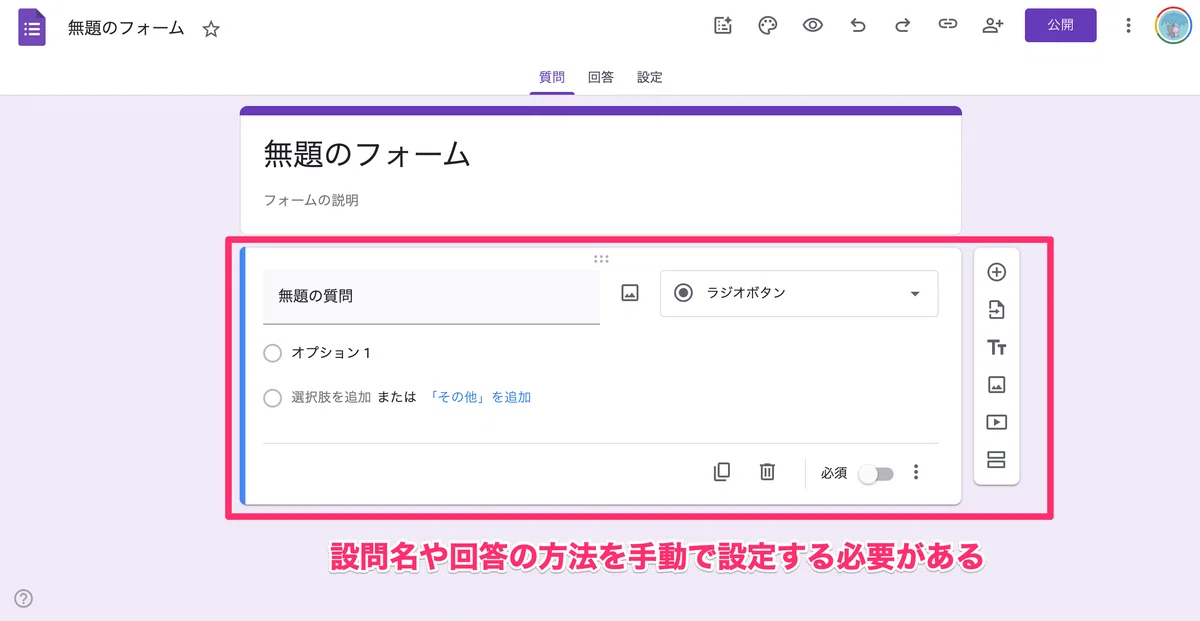Add a video from the sidebar
The image size is (1200, 621).
[996, 422]
